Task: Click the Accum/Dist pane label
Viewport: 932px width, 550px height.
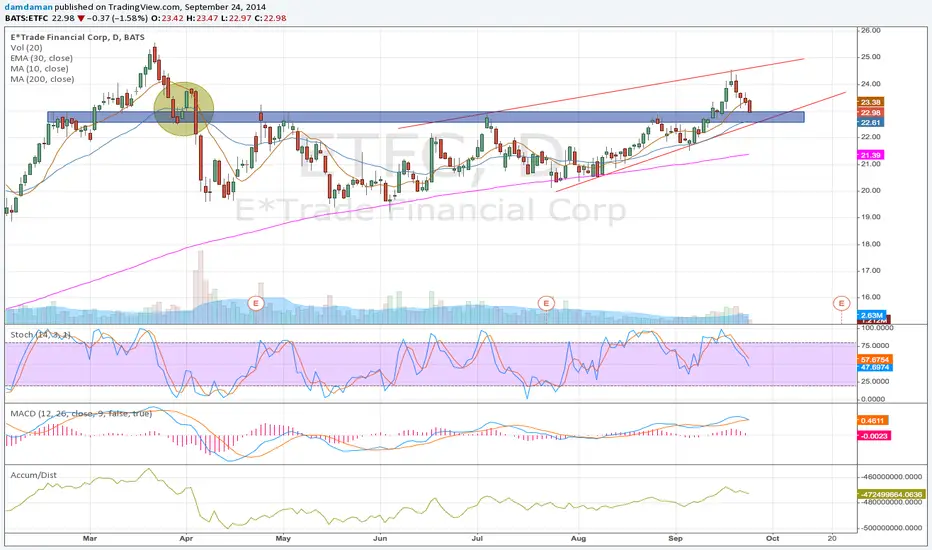Action: pos(33,475)
